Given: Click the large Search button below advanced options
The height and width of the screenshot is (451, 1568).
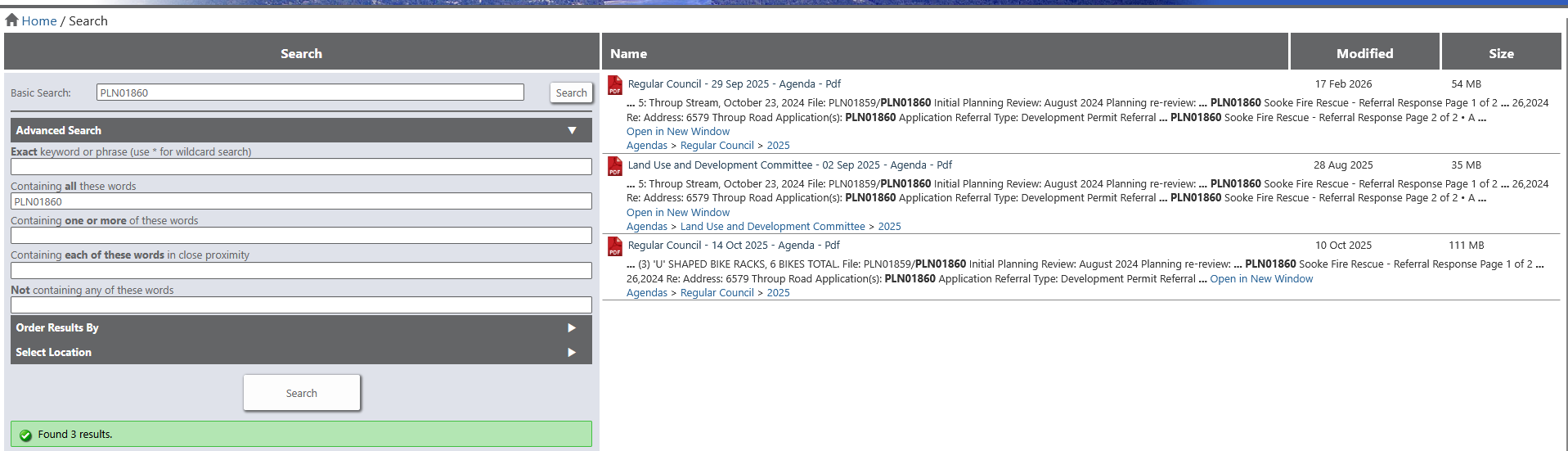Looking at the screenshot, I should click(301, 393).
